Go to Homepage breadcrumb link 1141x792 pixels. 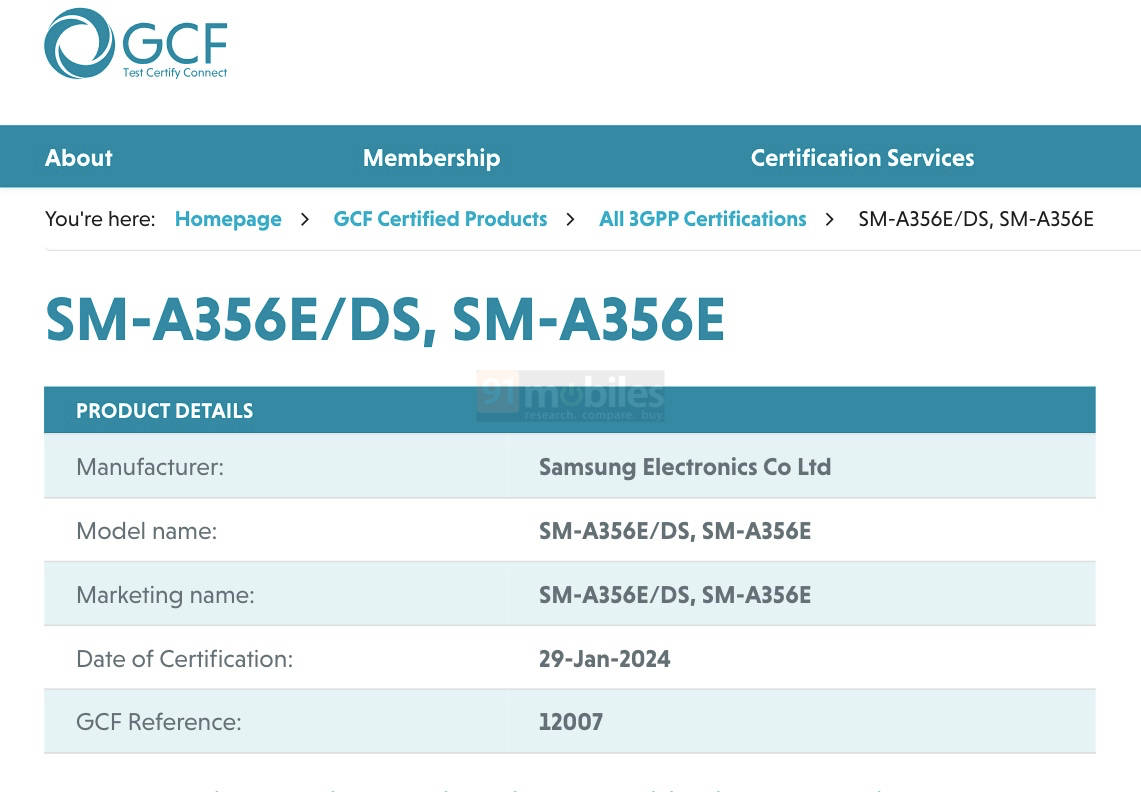(228, 219)
